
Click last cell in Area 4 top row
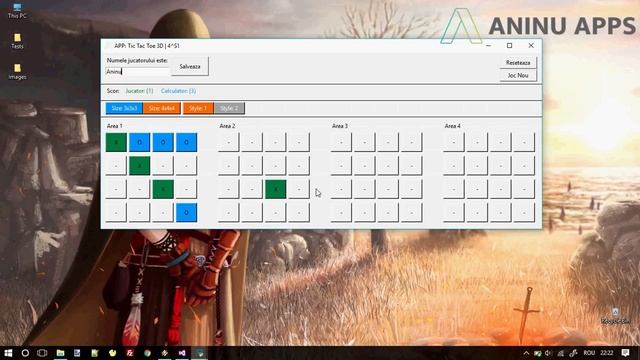click(524, 142)
